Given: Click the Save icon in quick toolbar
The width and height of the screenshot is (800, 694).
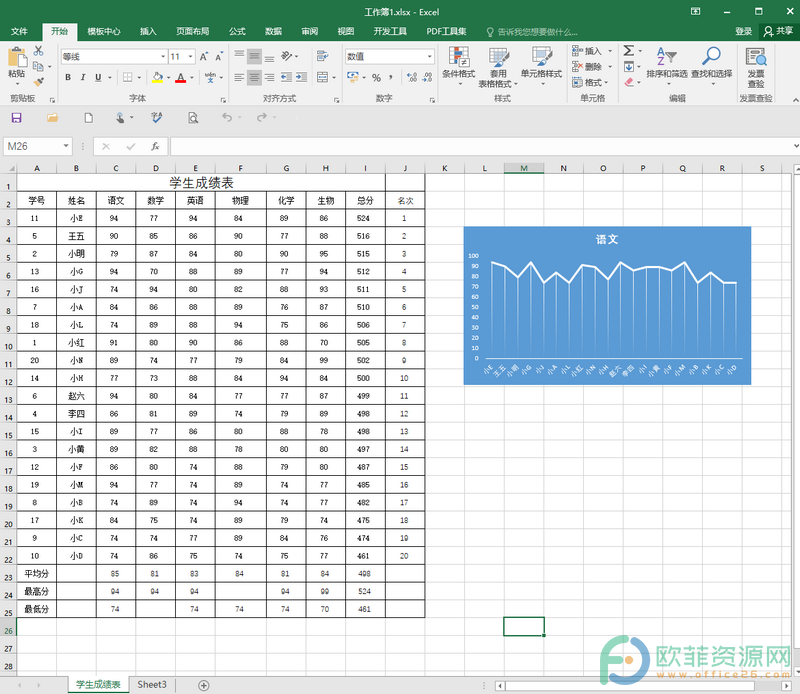Looking at the screenshot, I should click(x=16, y=118).
